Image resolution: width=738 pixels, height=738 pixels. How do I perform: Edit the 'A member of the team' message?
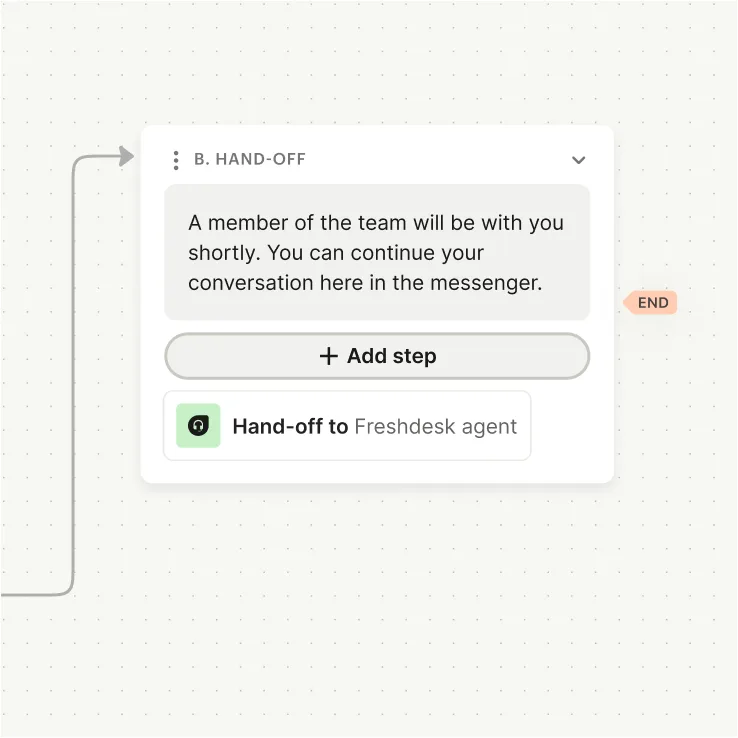pyautogui.click(x=376, y=222)
